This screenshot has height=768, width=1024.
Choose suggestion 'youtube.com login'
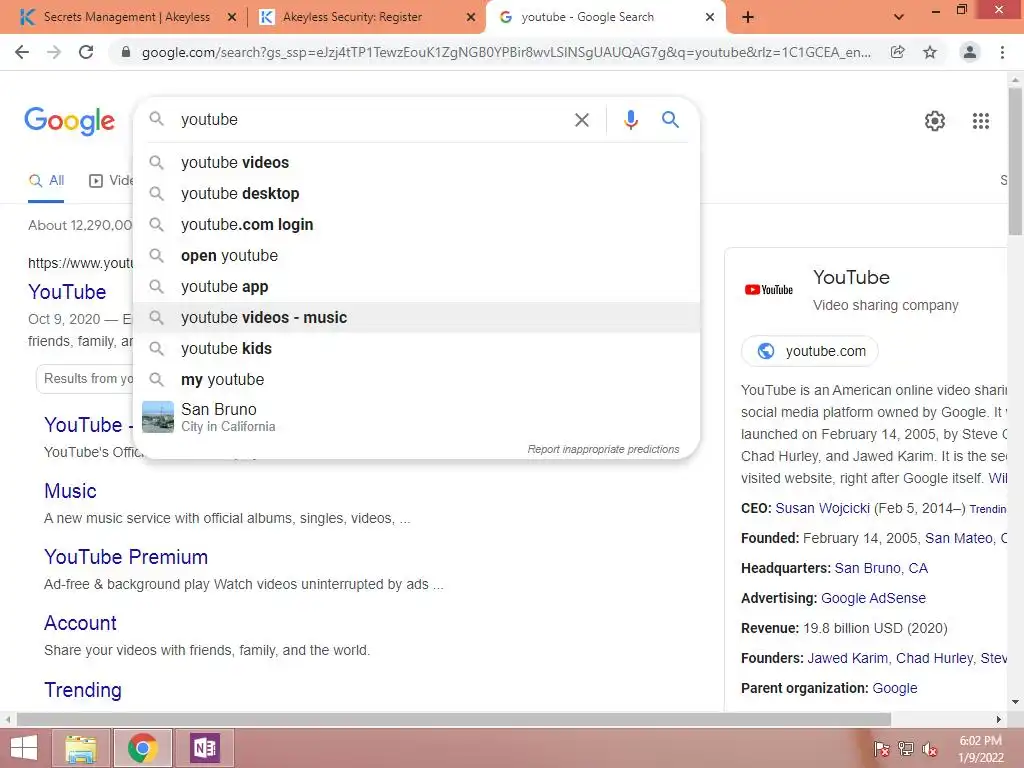click(417, 225)
